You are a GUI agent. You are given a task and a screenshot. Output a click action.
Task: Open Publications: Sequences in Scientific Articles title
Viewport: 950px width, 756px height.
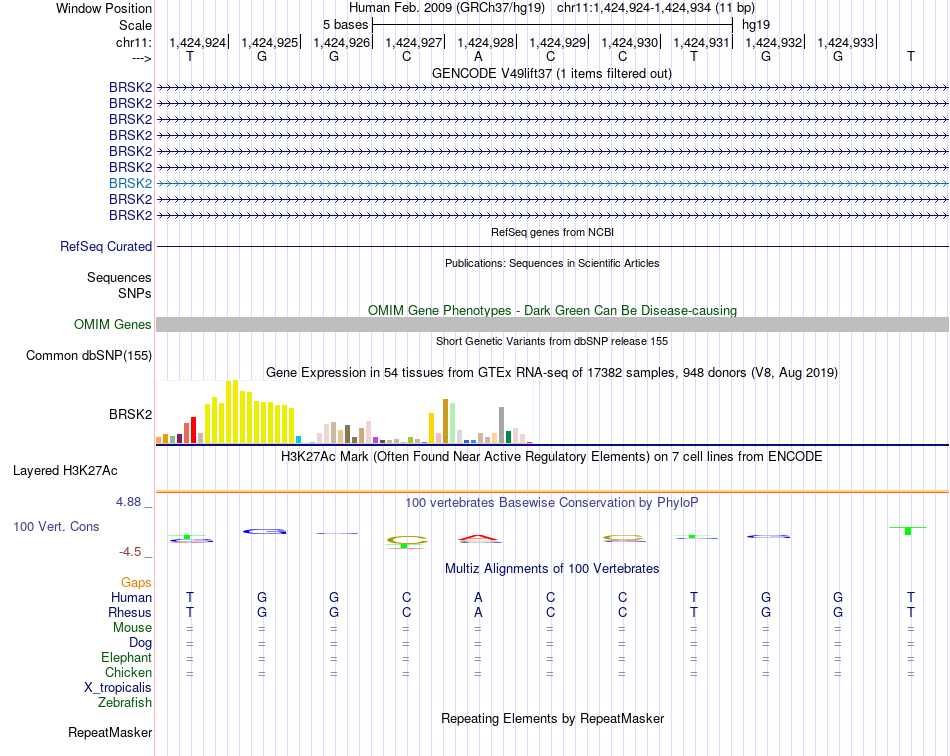pos(552,263)
